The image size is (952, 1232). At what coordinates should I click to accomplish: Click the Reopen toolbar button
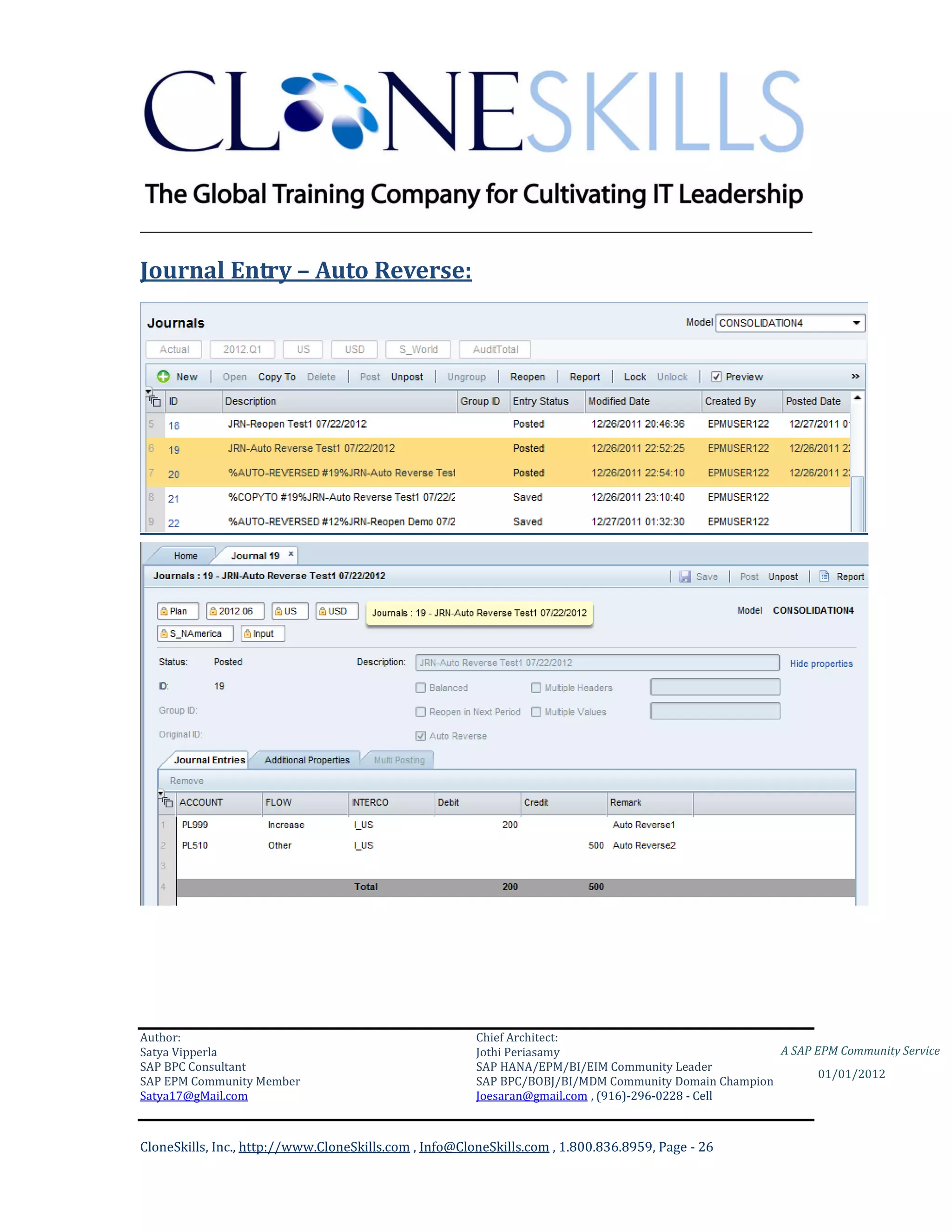pos(527,377)
